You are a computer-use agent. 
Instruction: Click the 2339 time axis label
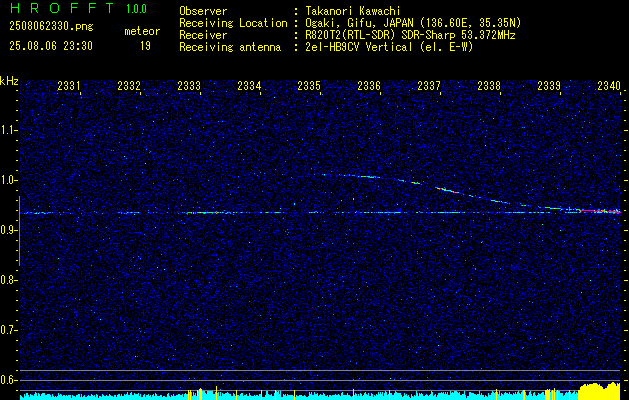548,85
